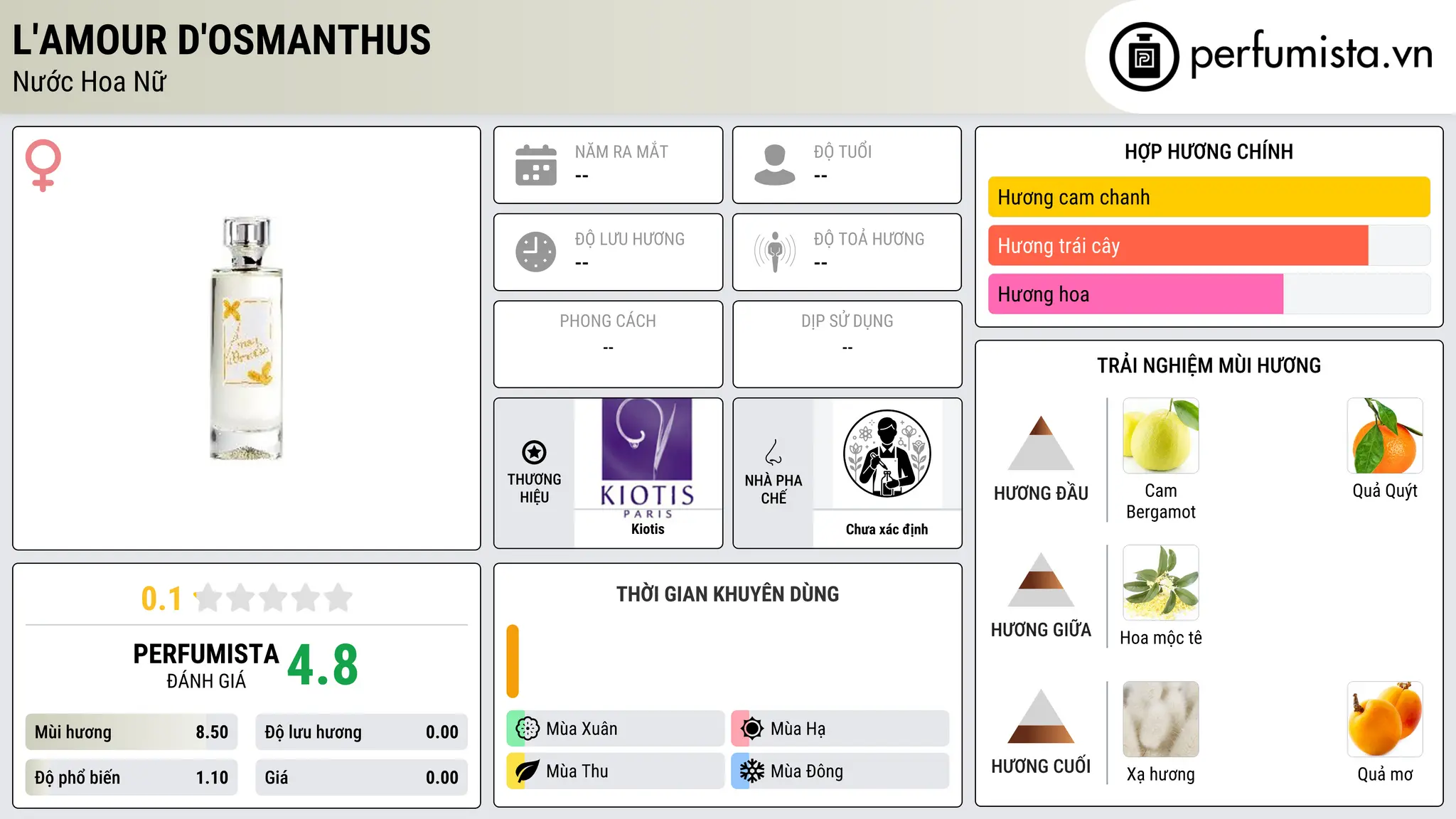Click the Năm ra mắt label
Screen dimensions: 1456x819
pos(621,151)
